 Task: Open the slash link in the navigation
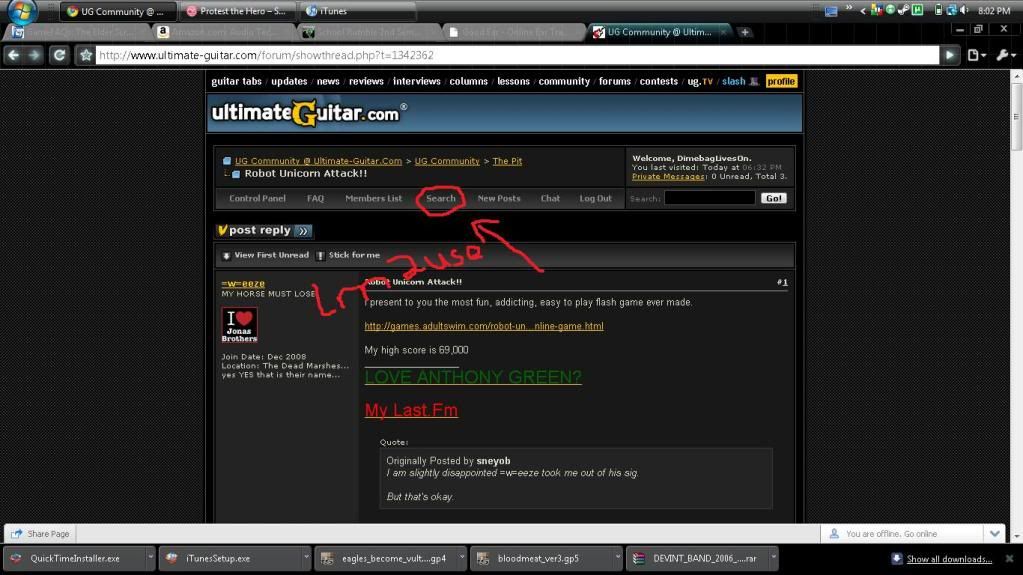click(x=733, y=82)
